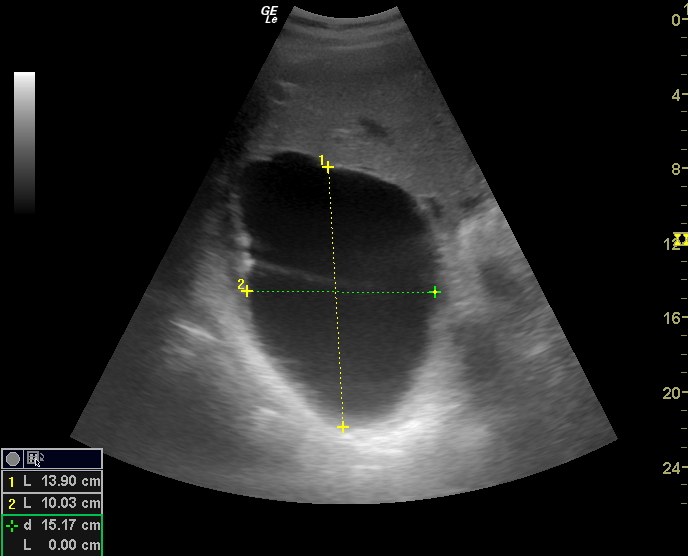Select the bottom caliper cross of measurement 1
Image resolution: width=688 pixels, height=556 pixels.
coord(343,427)
